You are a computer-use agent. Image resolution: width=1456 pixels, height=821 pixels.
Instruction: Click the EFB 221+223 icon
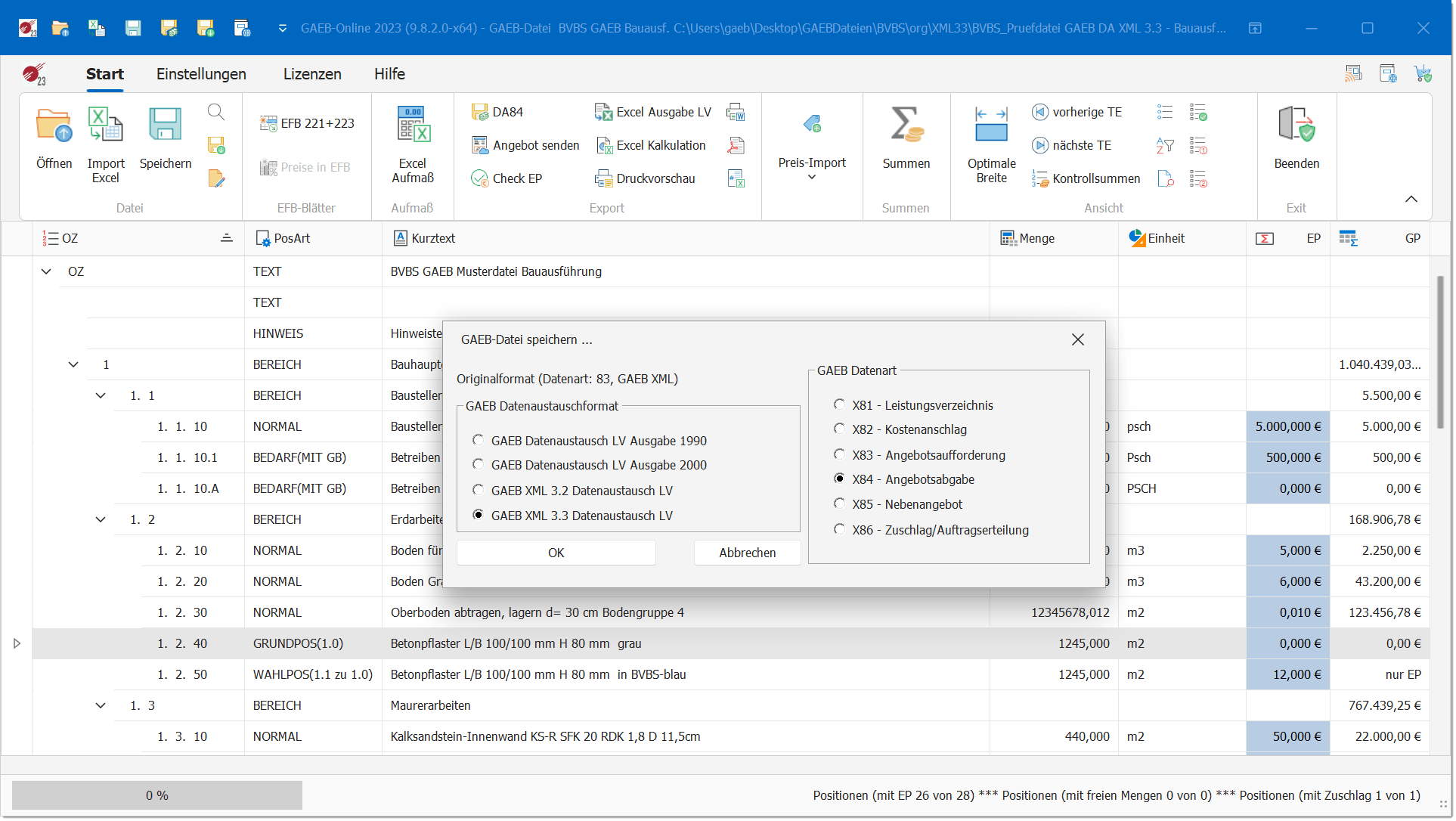pos(268,123)
